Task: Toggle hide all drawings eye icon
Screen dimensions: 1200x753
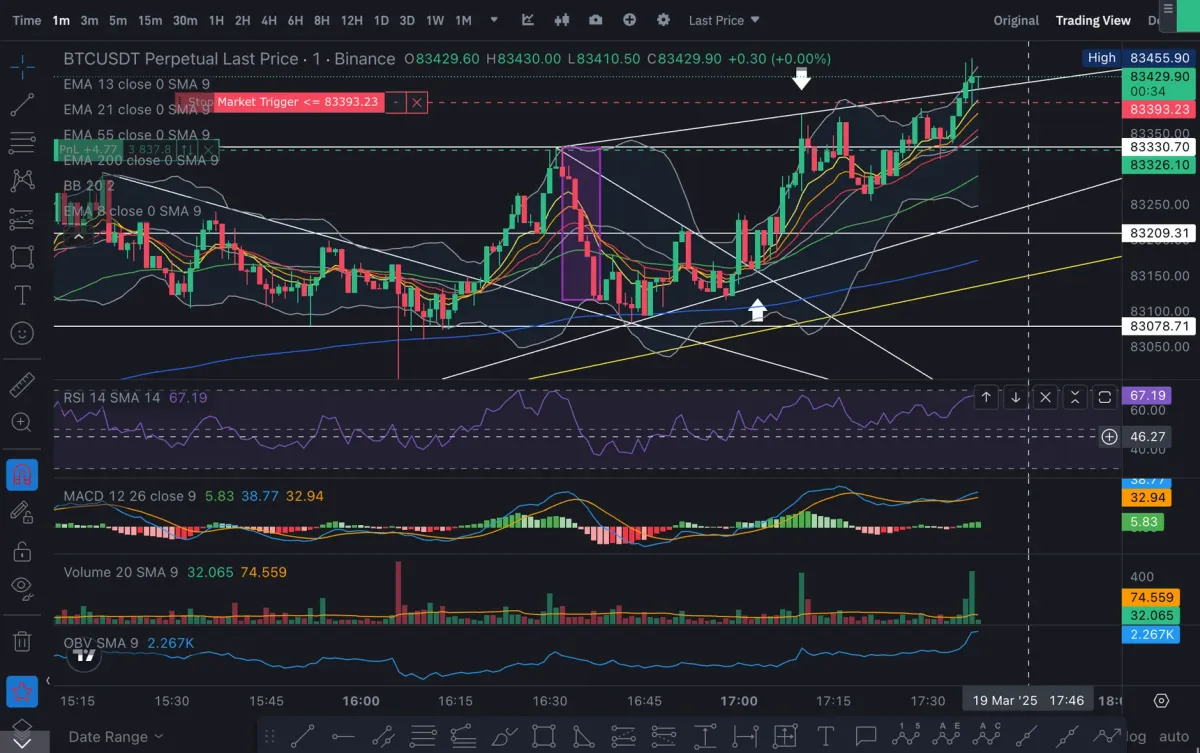Action: 22,588
